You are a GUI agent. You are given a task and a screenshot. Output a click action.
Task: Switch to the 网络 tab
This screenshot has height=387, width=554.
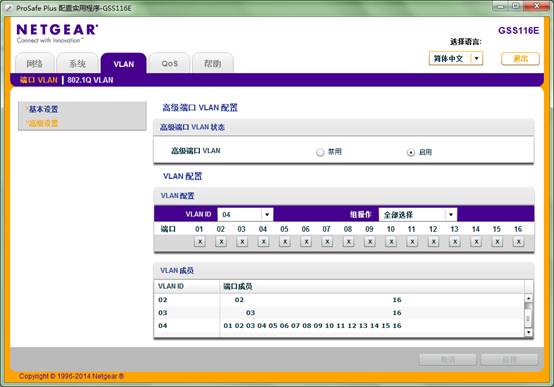(35, 63)
